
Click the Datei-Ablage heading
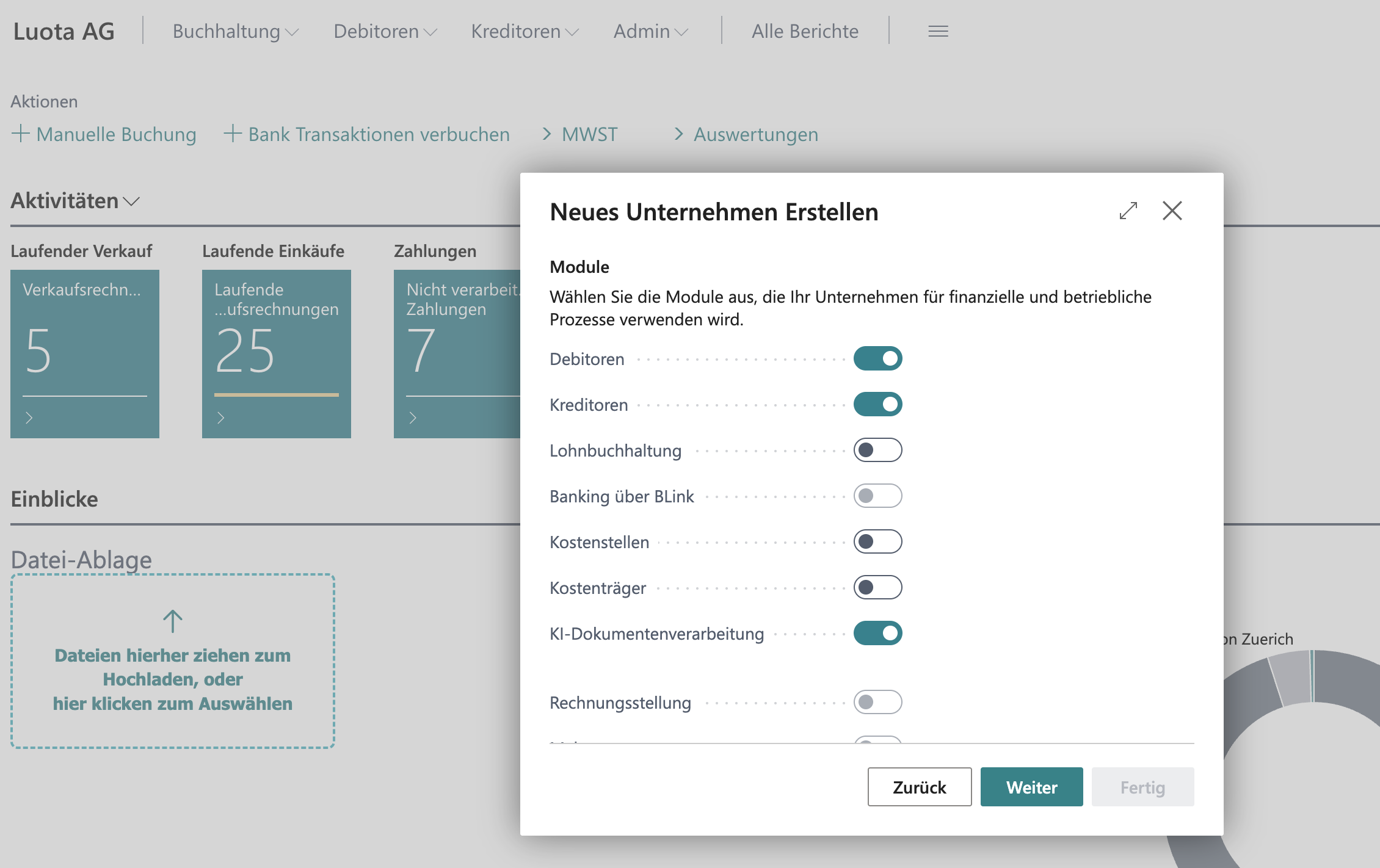coord(81,560)
